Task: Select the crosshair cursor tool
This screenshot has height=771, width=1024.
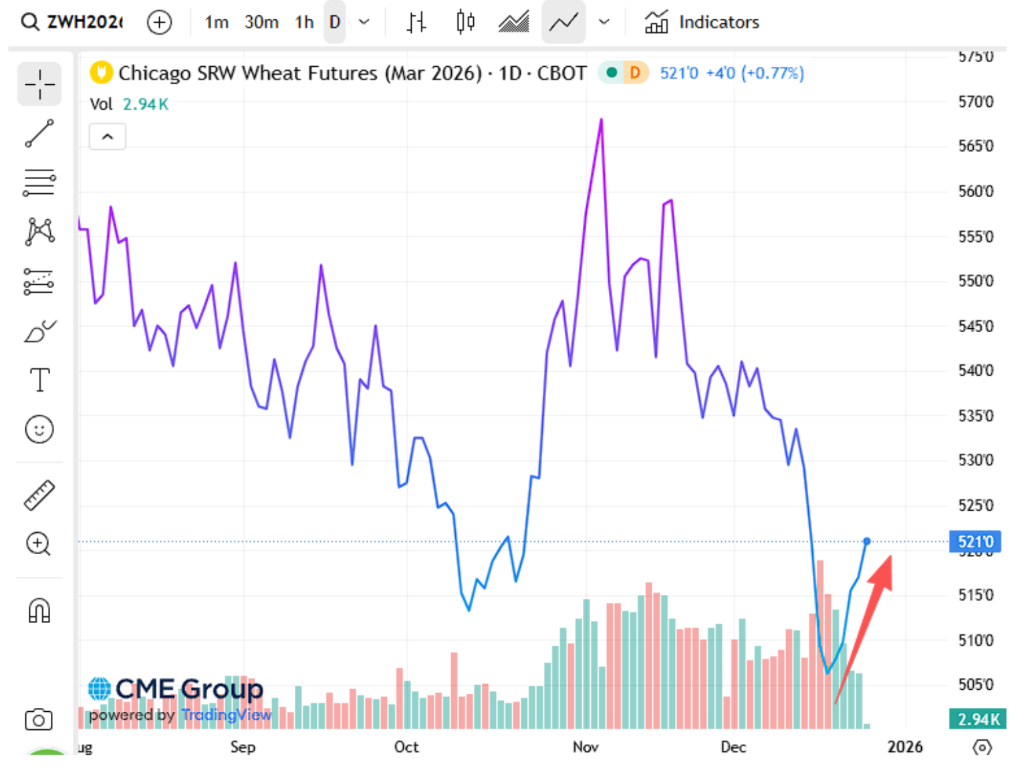Action: (x=39, y=84)
